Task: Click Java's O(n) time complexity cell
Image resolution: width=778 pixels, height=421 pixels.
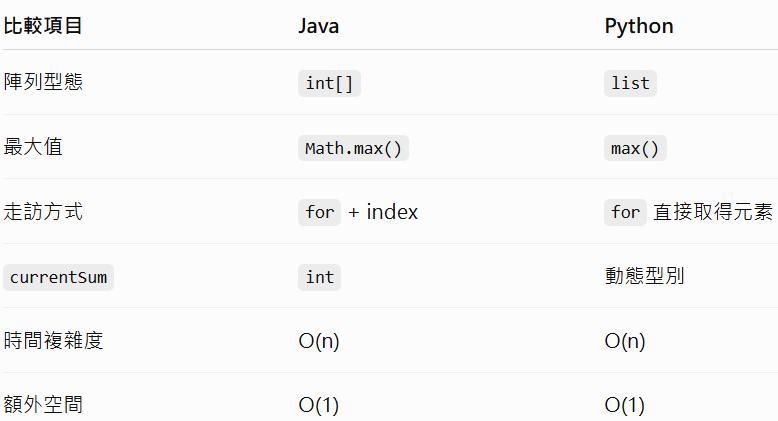Action: click(319, 341)
